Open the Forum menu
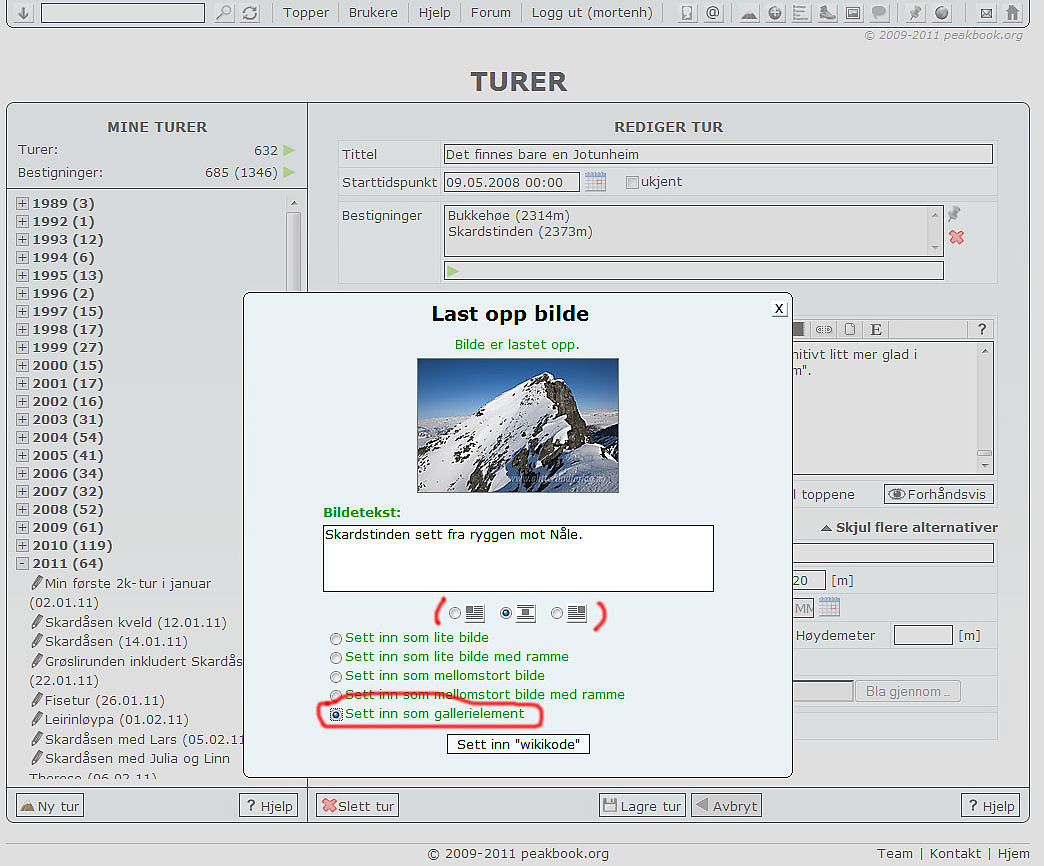Screen dimensions: 1044x866 pyautogui.click(x=491, y=13)
